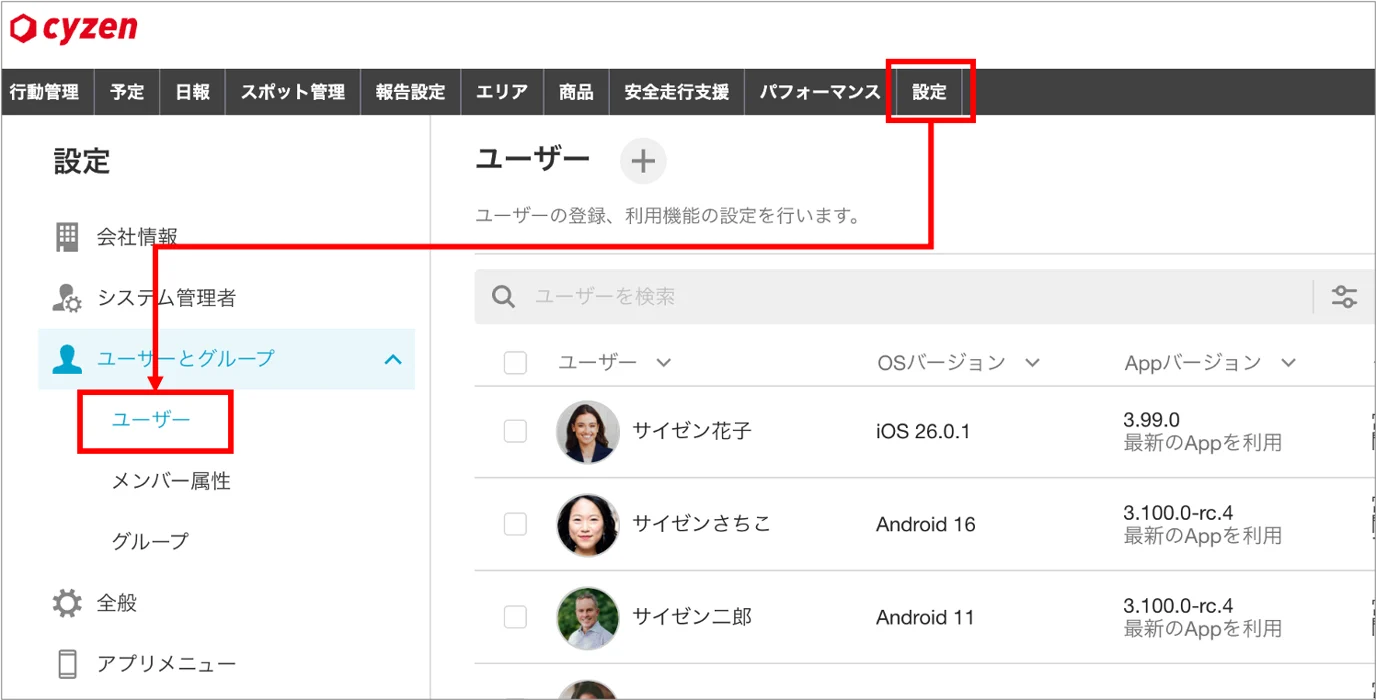The width and height of the screenshot is (1376, 700).
Task: Click OSバージョン column header label
Action: tap(941, 363)
